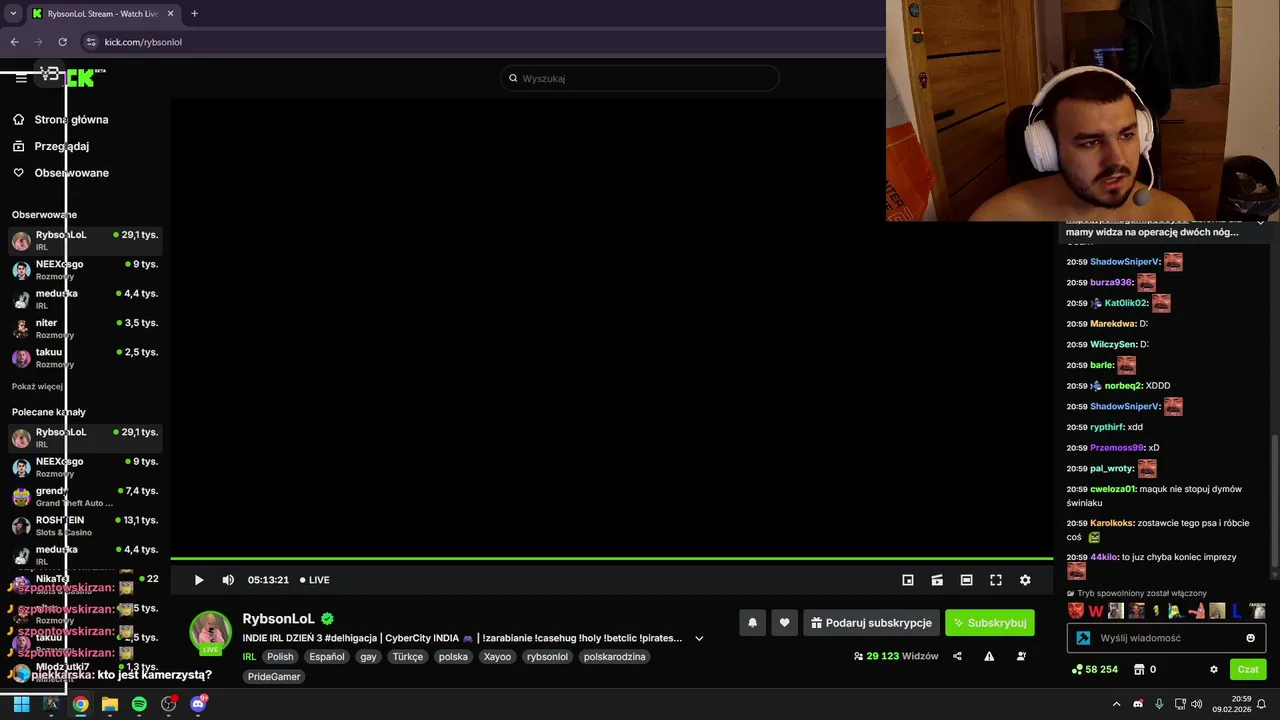Open channel points 58 254
Screen dimensions: 1280x720
(1095, 670)
